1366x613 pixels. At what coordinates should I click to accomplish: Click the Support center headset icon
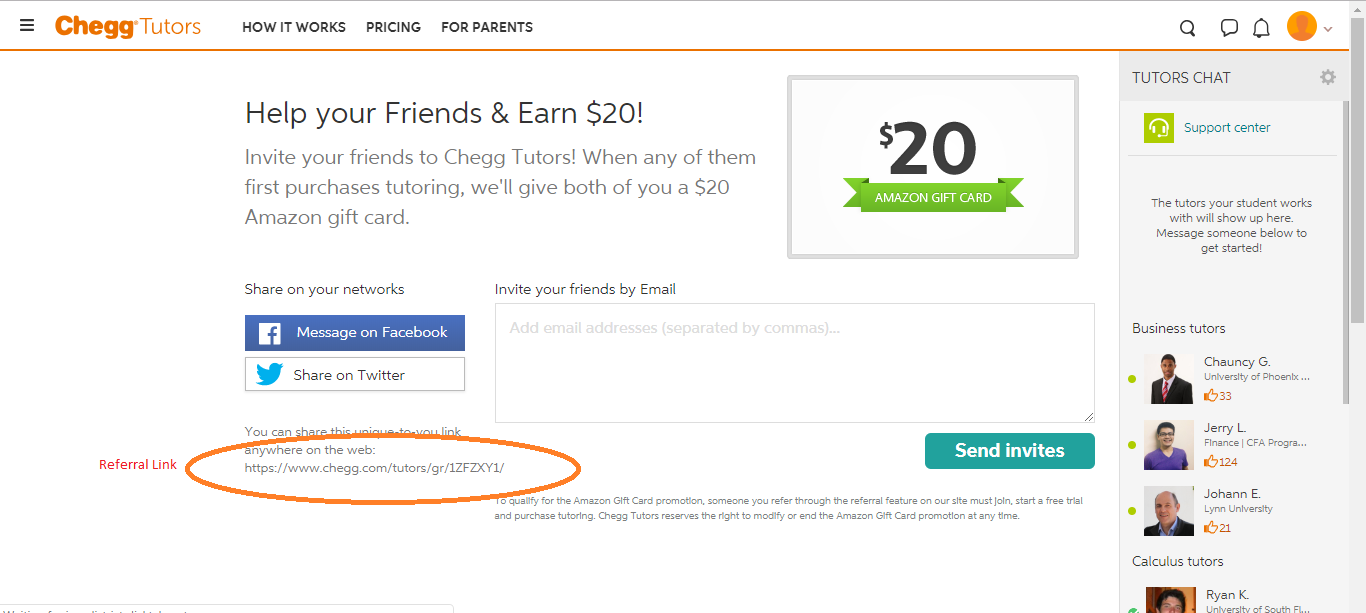click(x=1159, y=128)
